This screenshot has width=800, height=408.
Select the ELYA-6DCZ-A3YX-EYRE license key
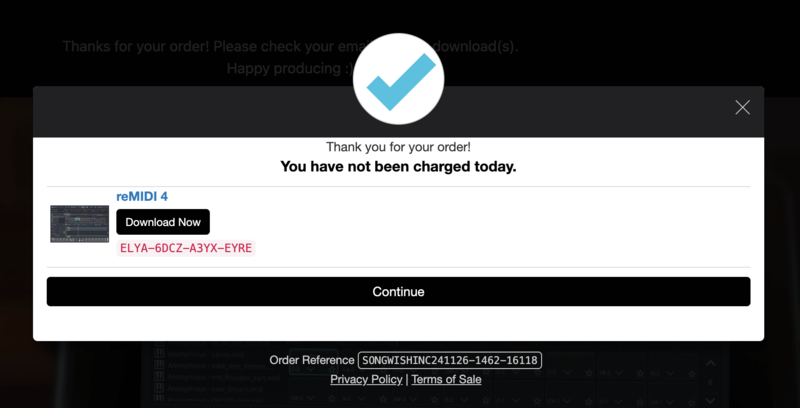(186, 247)
